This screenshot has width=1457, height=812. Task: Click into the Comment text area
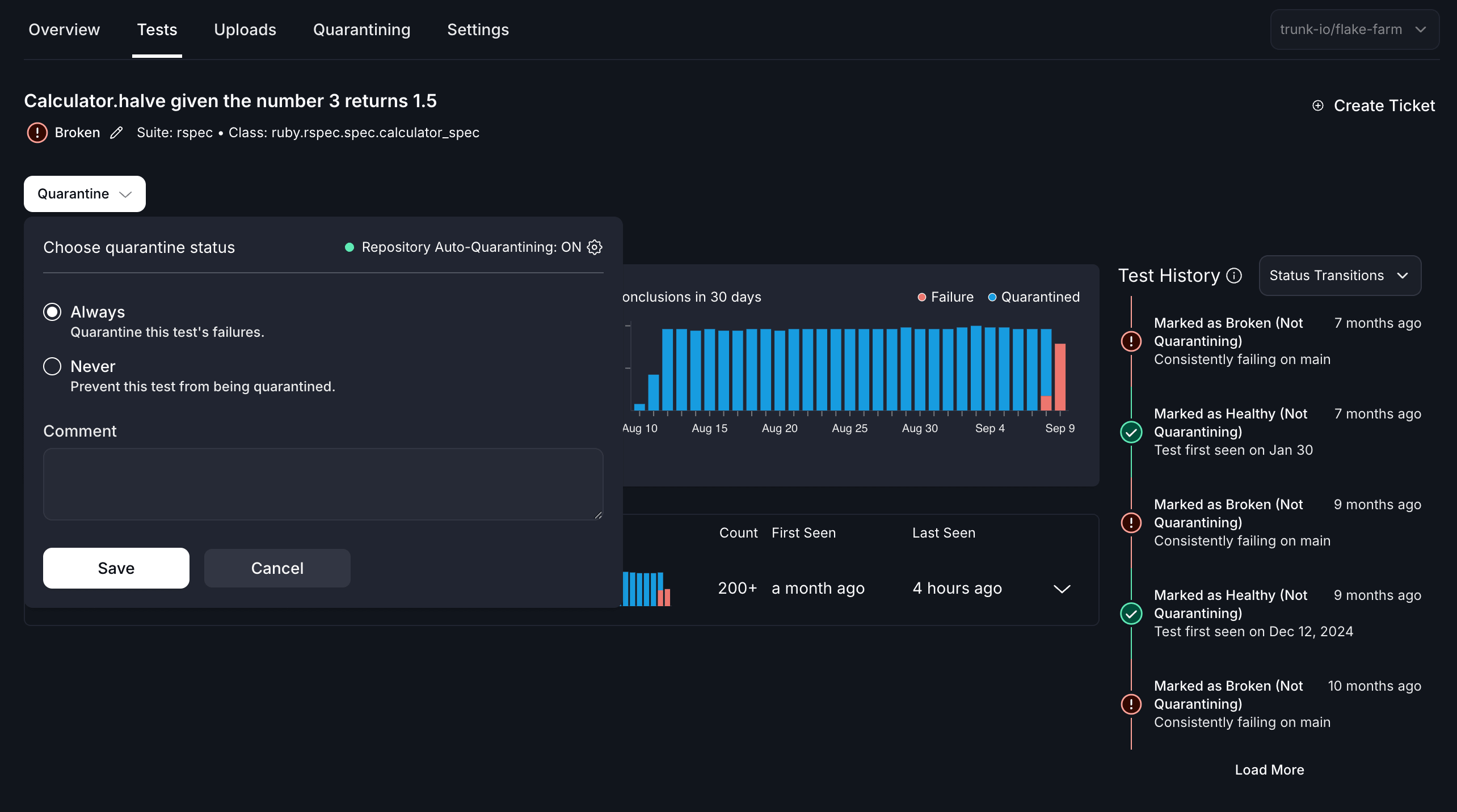click(x=323, y=484)
